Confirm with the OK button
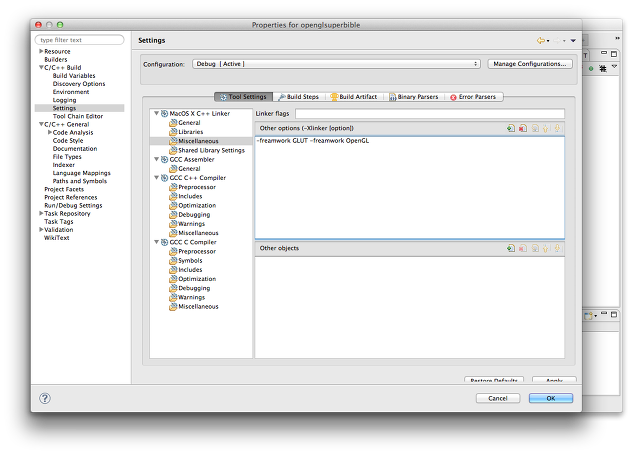The width and height of the screenshot is (630, 455). pyautogui.click(x=551, y=398)
